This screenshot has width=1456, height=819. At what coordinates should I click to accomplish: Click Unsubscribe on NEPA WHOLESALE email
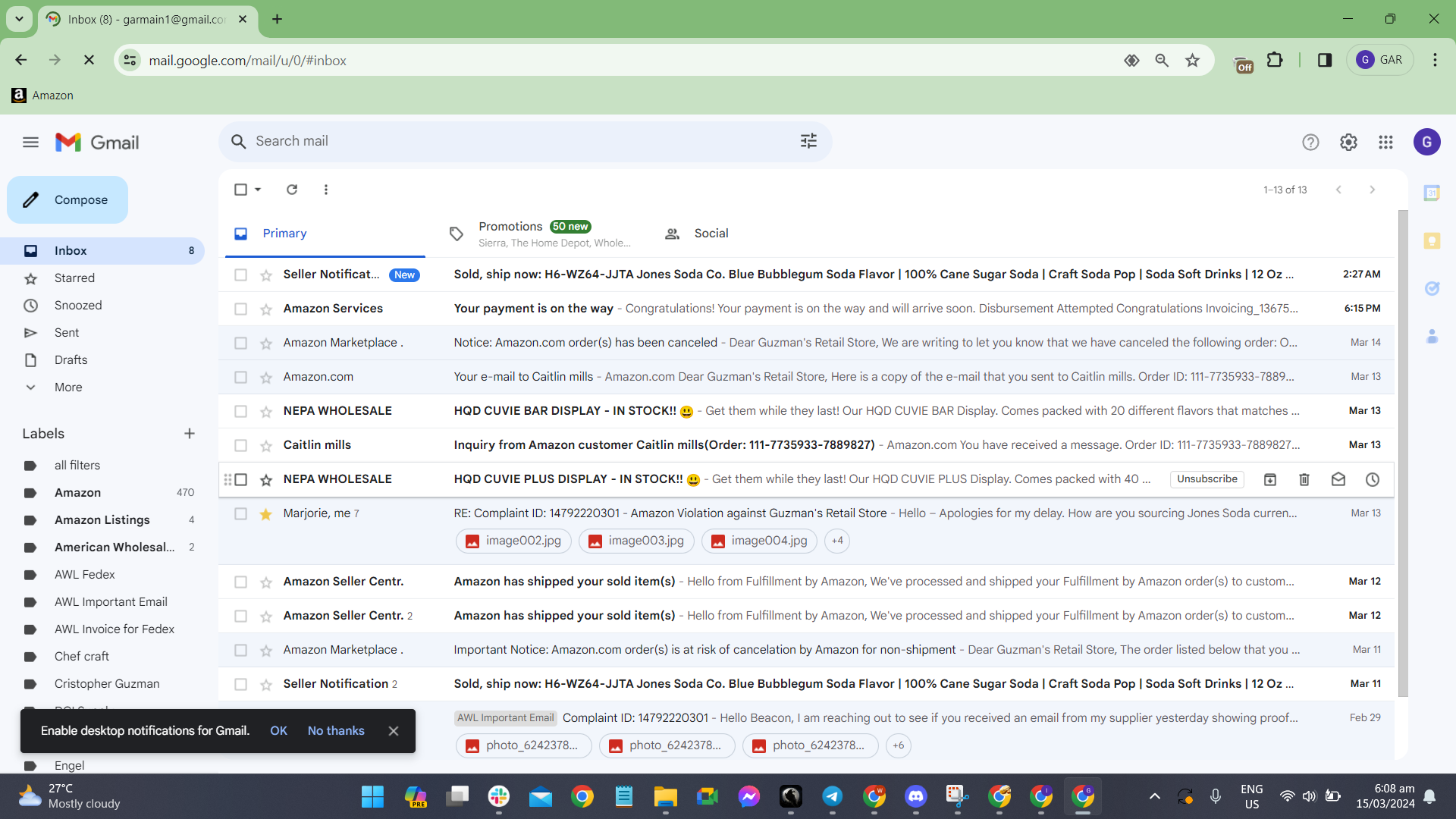click(x=1207, y=479)
